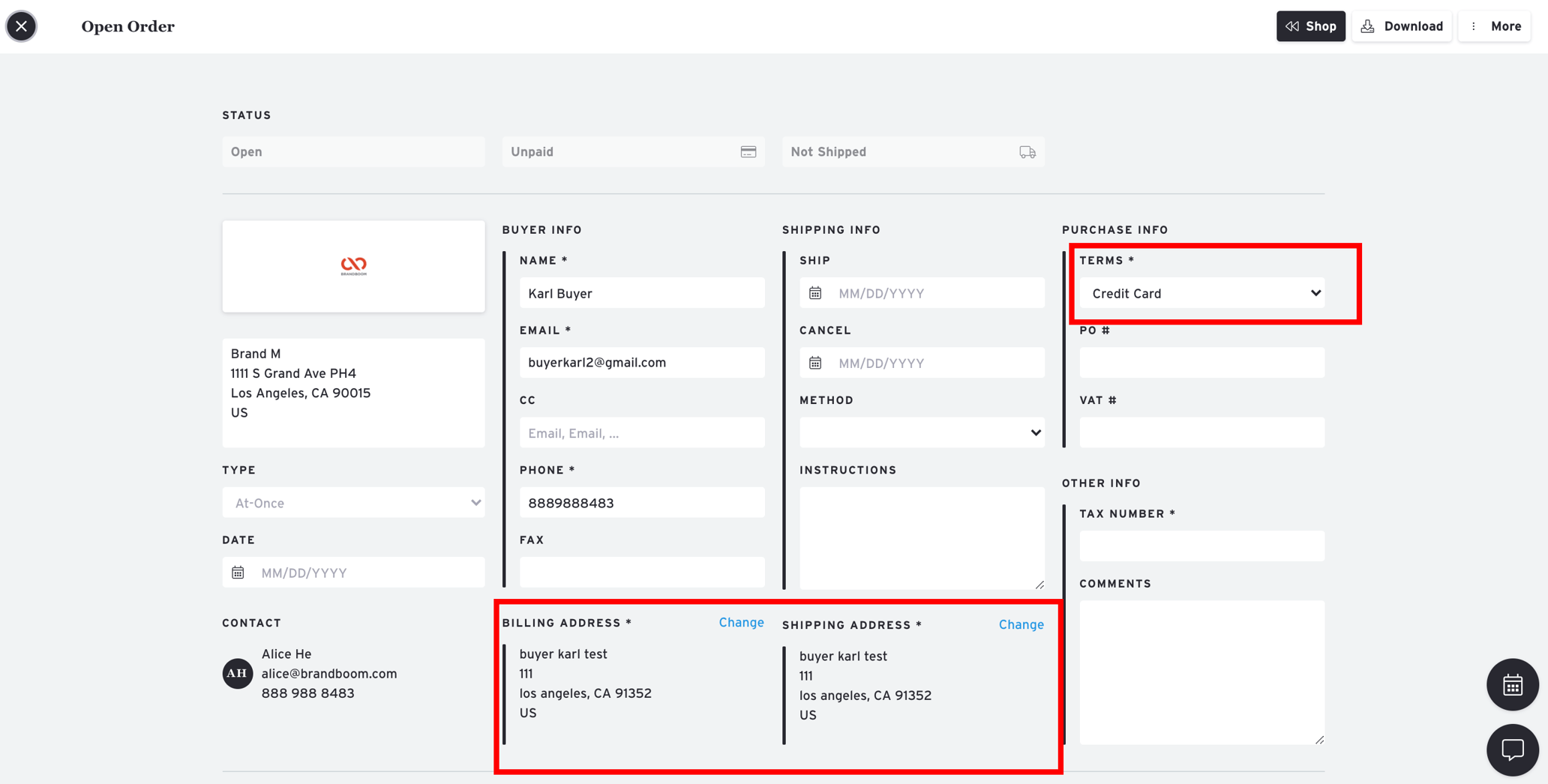The width and height of the screenshot is (1548, 784).
Task: Click Change next to Shipping Address
Action: (1021, 624)
